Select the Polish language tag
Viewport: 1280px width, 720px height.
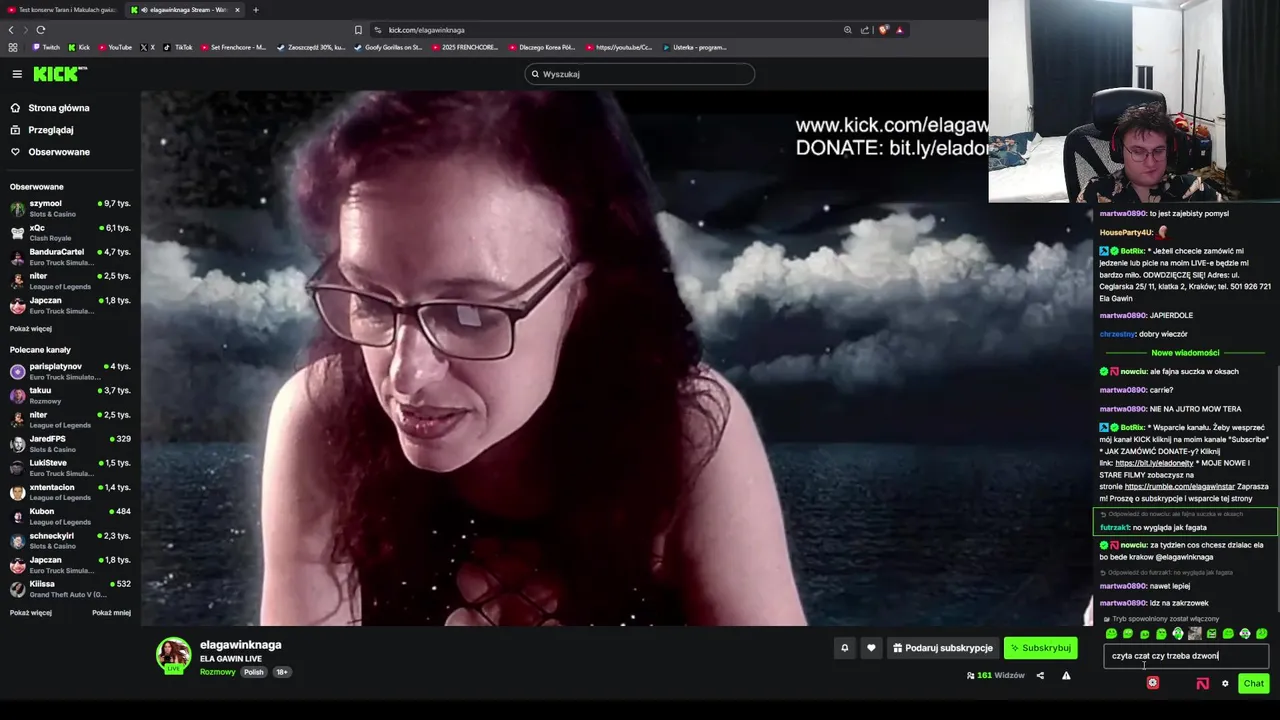coord(254,672)
